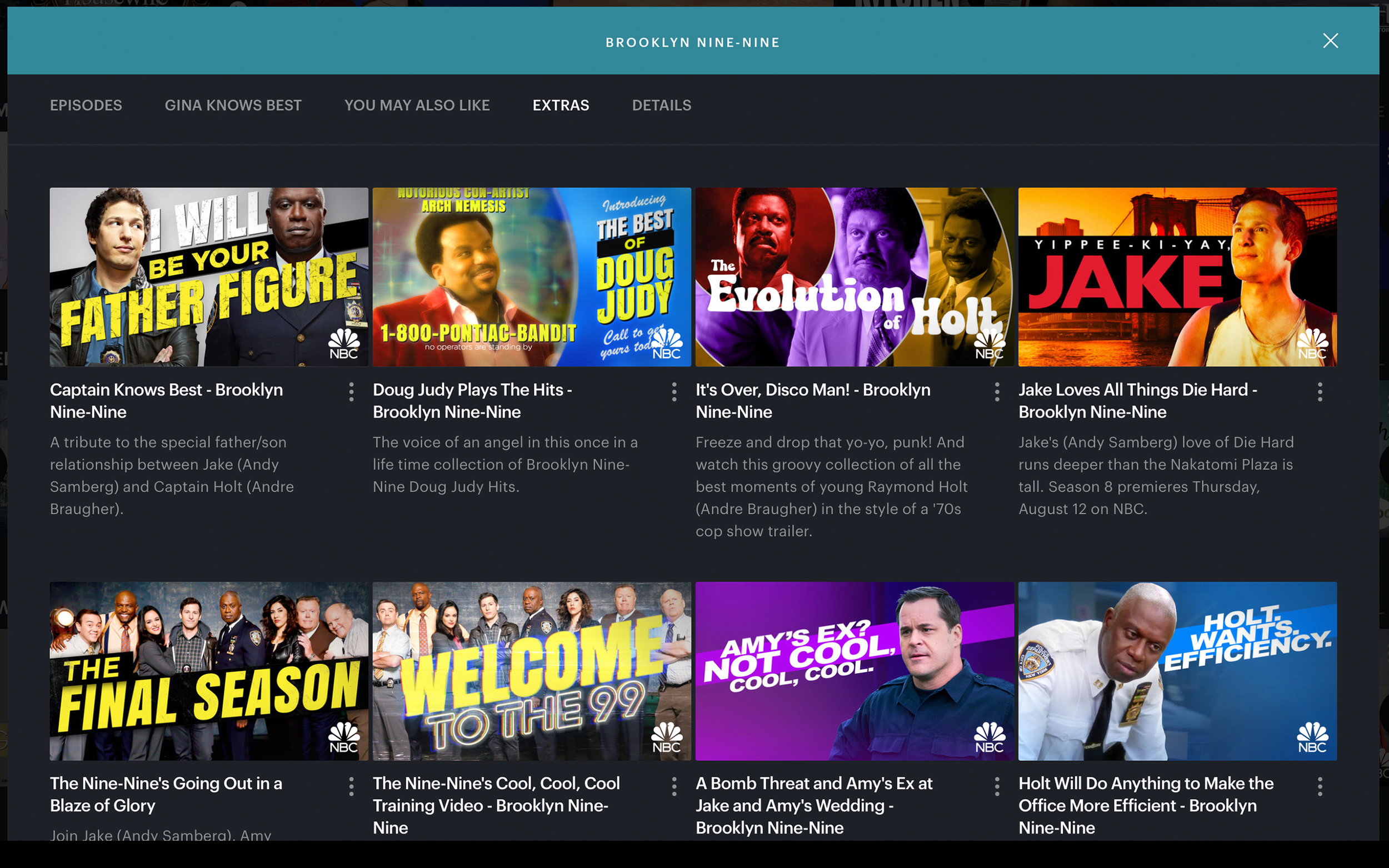View the Details tab
The image size is (1389, 868).
662,105
